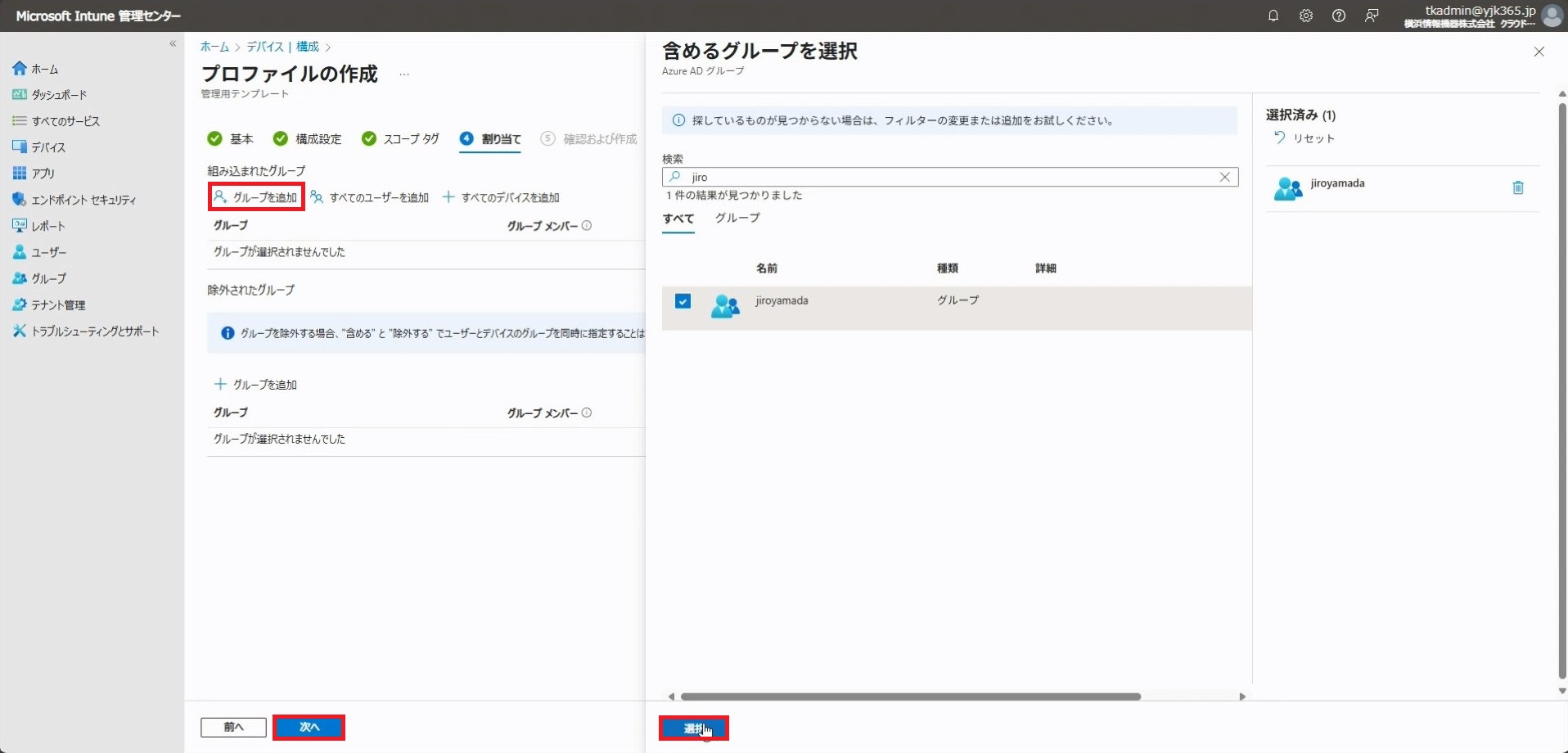Click the 次へ button

click(309, 727)
